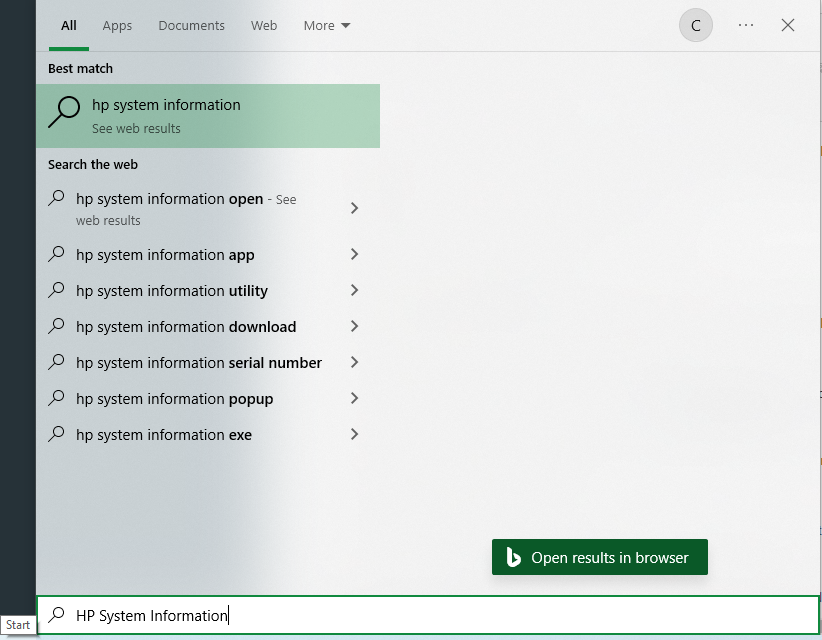
Task: Select hp system information exe suggestion
Action: (x=208, y=435)
